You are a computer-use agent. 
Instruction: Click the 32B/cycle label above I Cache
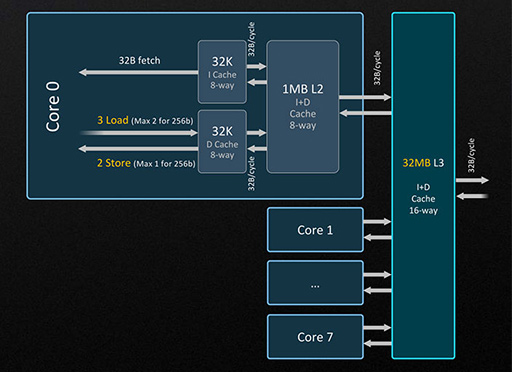coord(251,39)
